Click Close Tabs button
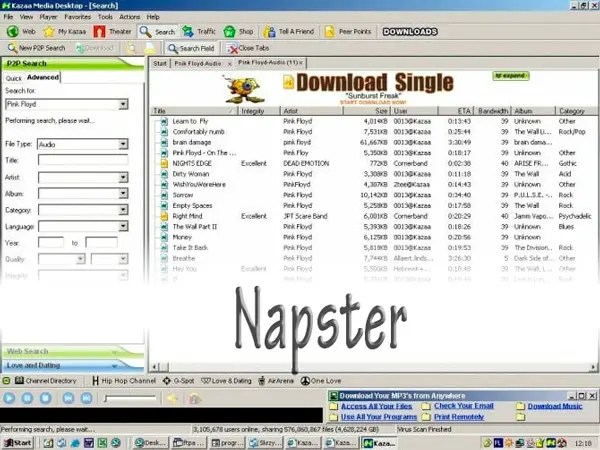The image size is (600, 450). [248, 48]
